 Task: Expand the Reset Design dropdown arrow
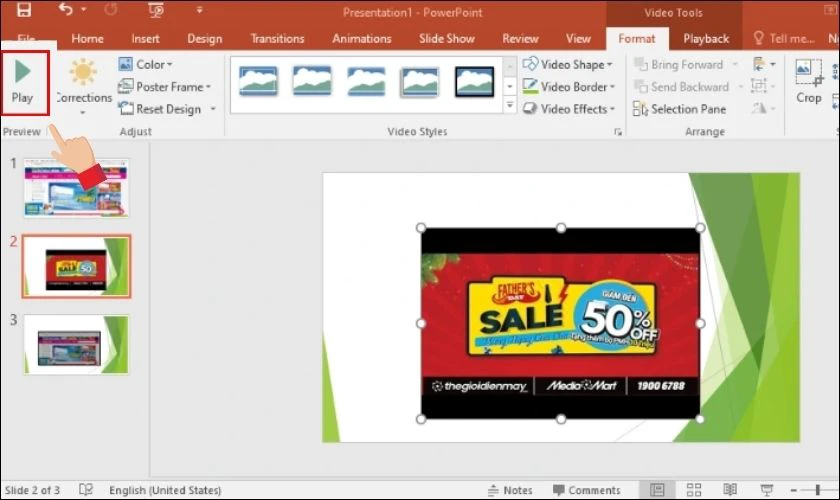coord(213,109)
